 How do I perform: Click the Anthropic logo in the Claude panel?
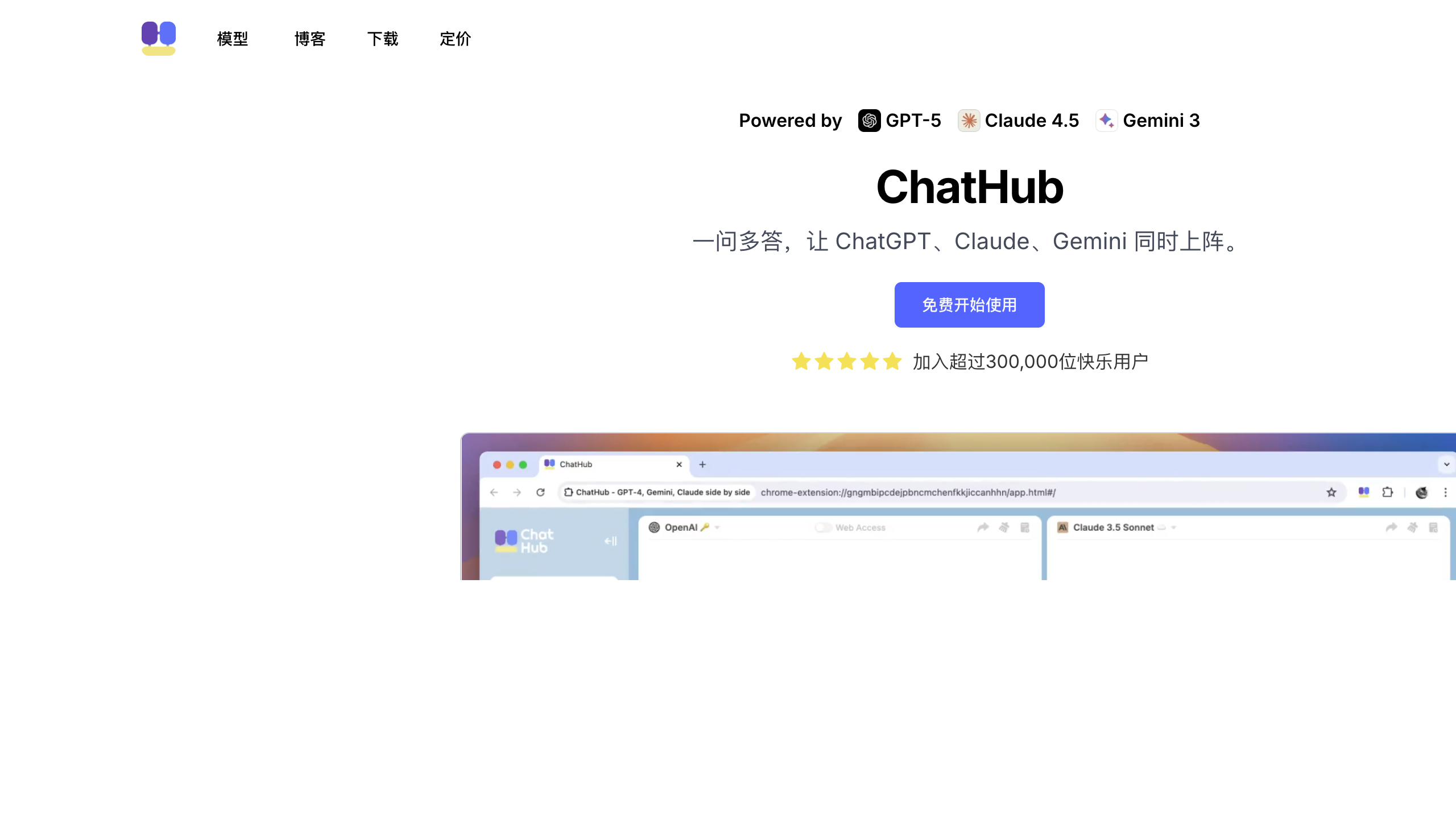[1062, 527]
